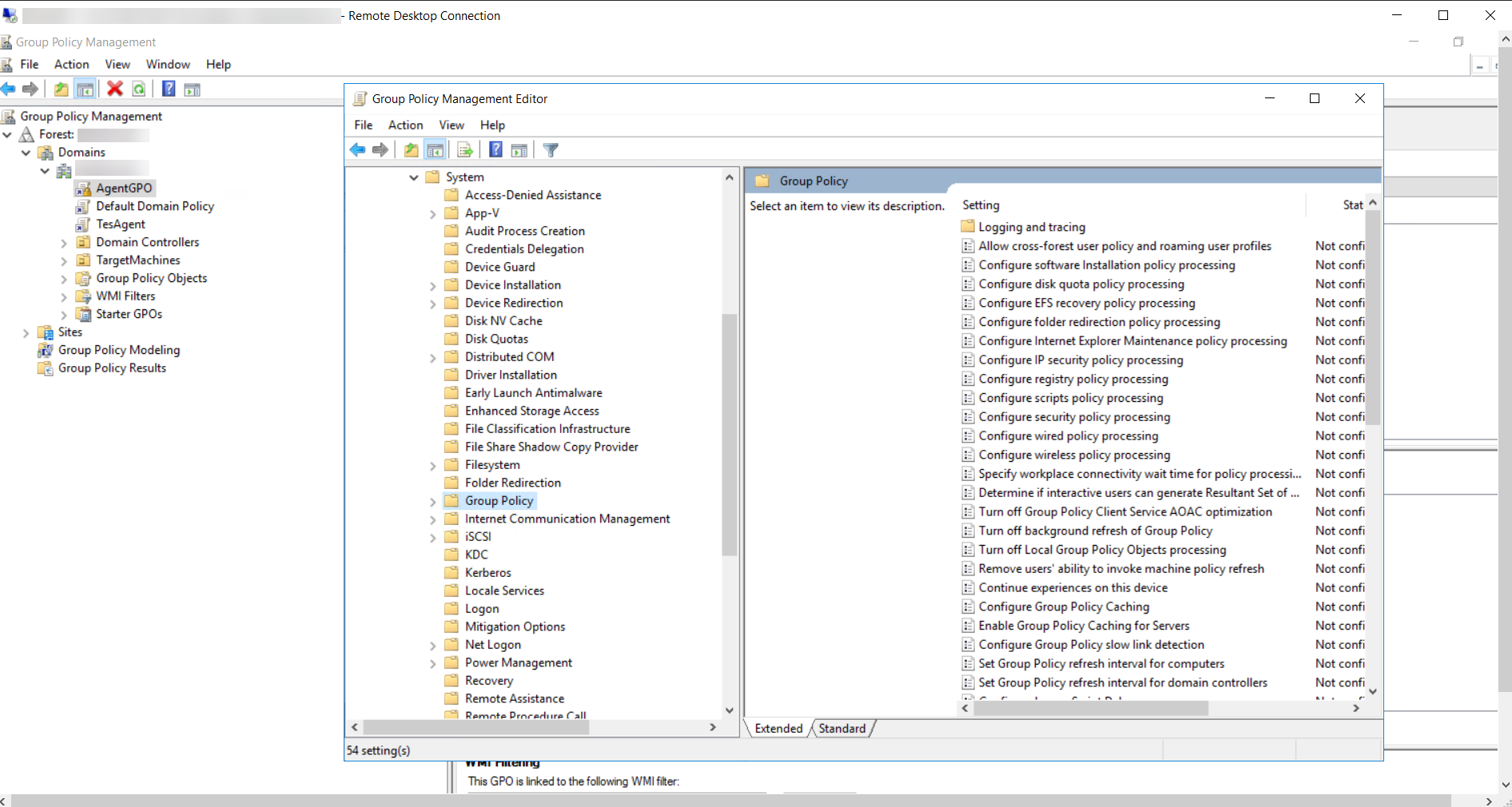Expand the Group Policy Objects node

pos(64,279)
